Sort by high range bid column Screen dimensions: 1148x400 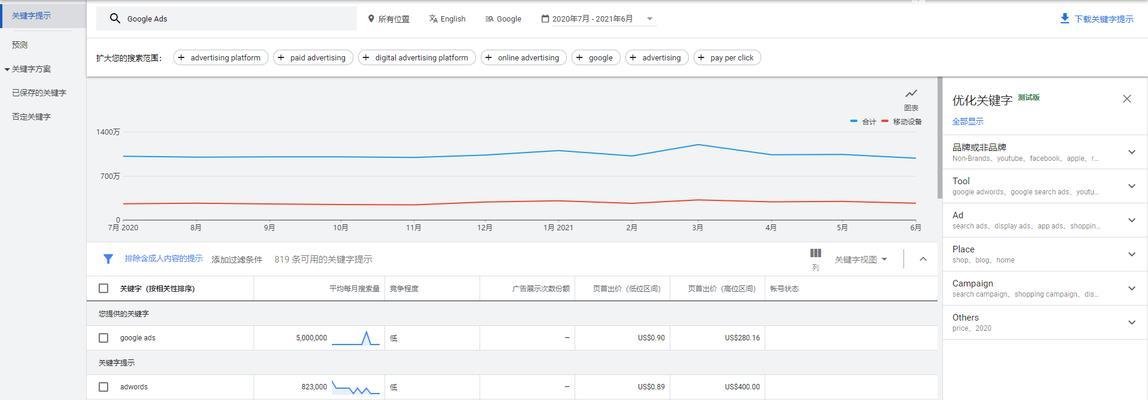pos(721,289)
